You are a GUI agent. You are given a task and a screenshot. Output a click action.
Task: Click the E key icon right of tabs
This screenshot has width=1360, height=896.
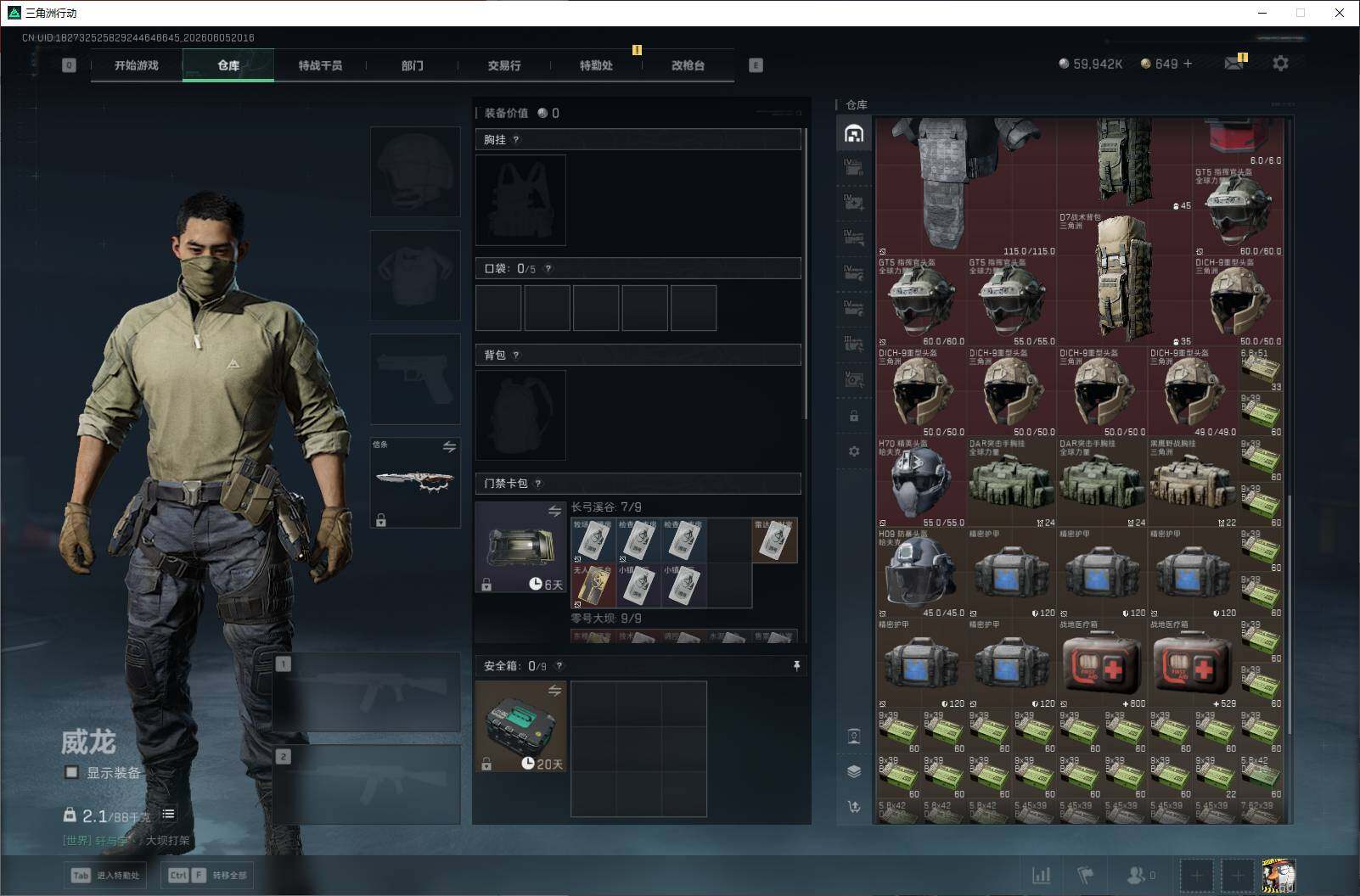756,65
